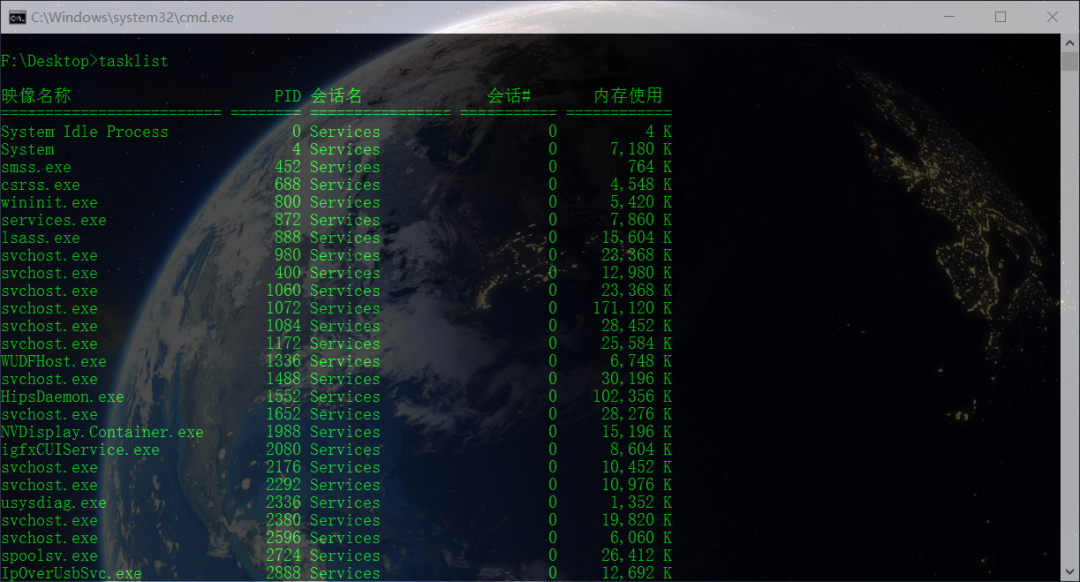Click memory value 5,420 K

click(x=641, y=202)
